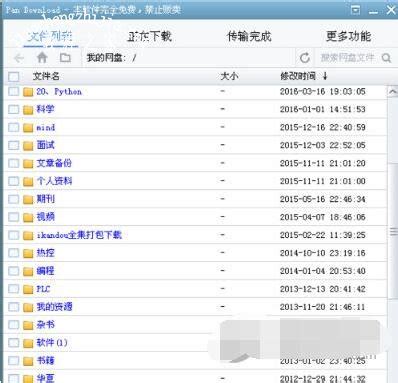Click the 我的网盘 path field

coord(188,58)
